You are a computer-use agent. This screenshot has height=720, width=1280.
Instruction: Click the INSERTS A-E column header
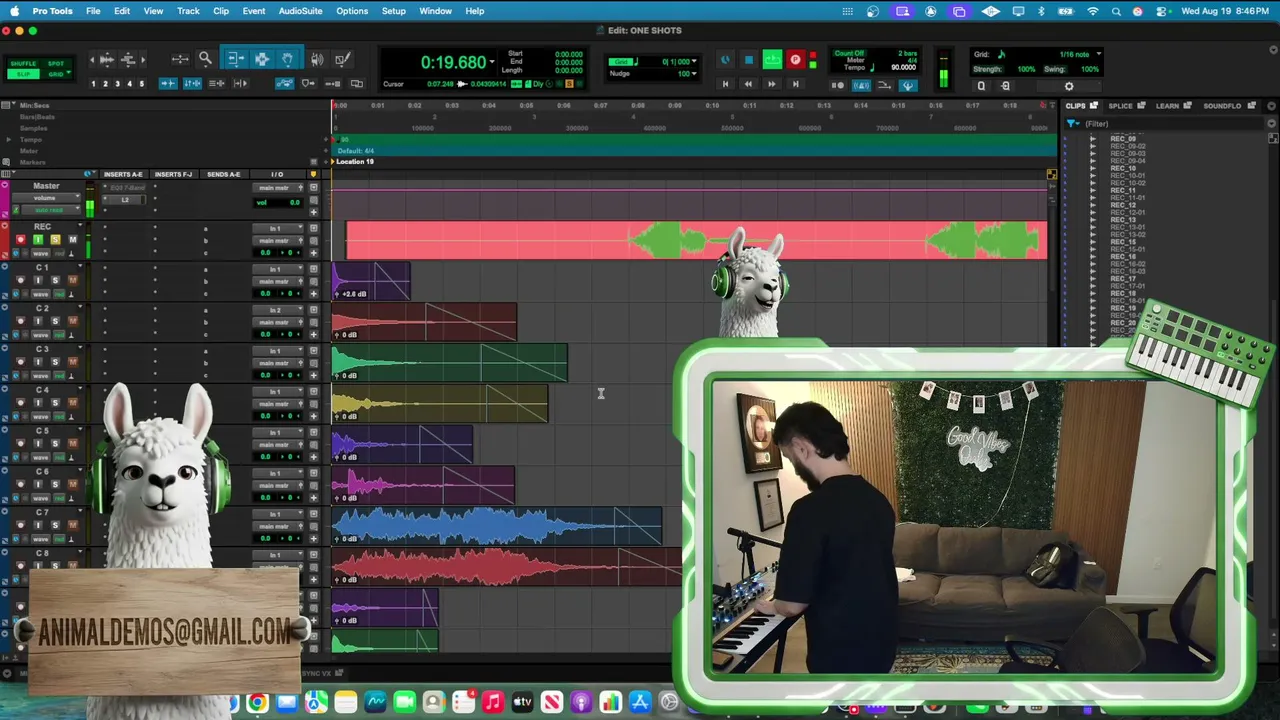pos(124,174)
